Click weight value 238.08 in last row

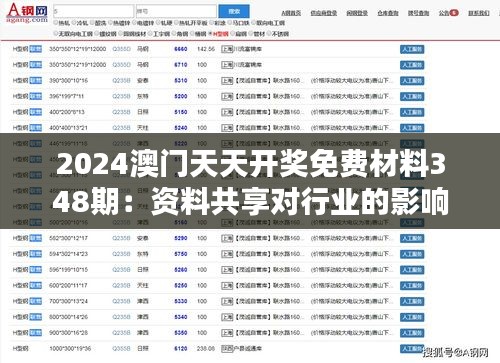[206, 349]
